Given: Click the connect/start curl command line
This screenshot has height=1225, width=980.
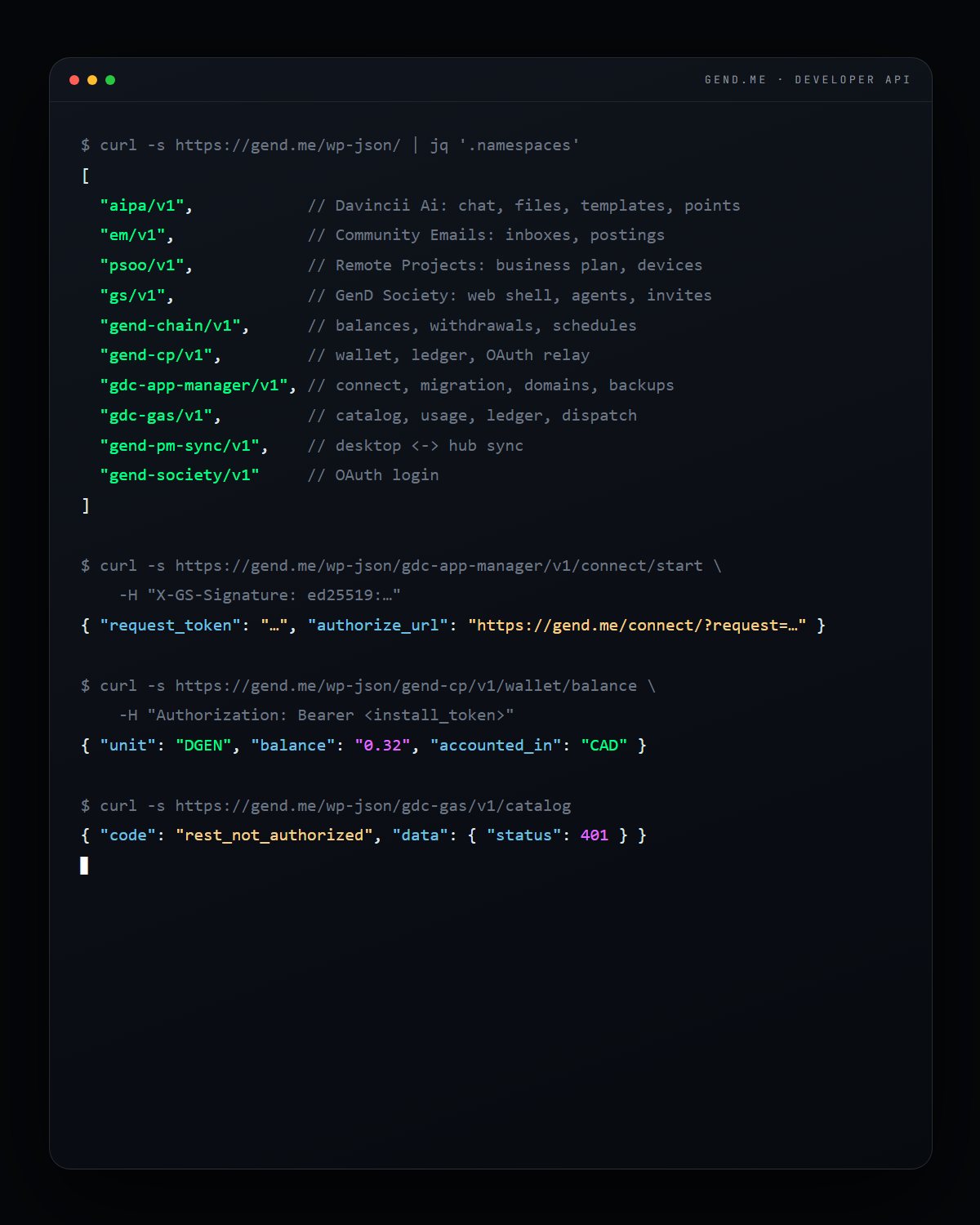Looking at the screenshot, I should coord(401,566).
